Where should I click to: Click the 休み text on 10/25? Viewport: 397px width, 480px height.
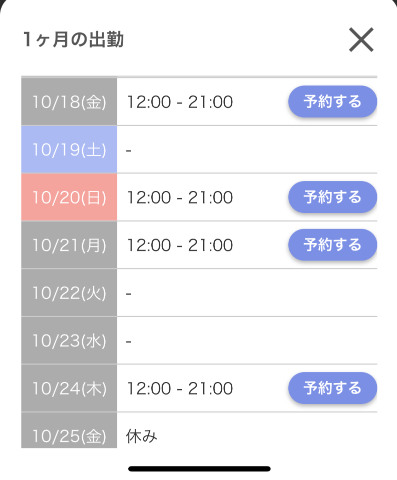142,436
